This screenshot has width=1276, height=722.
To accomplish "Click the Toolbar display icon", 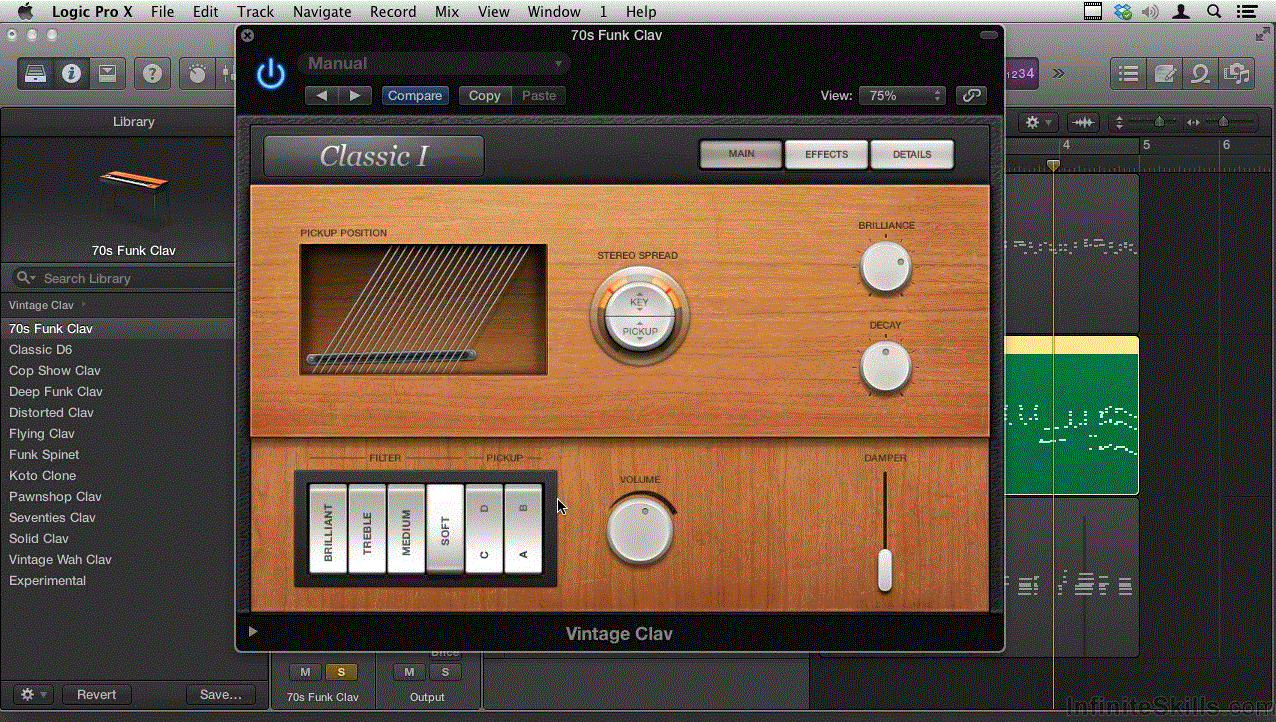I will click(x=106, y=73).
